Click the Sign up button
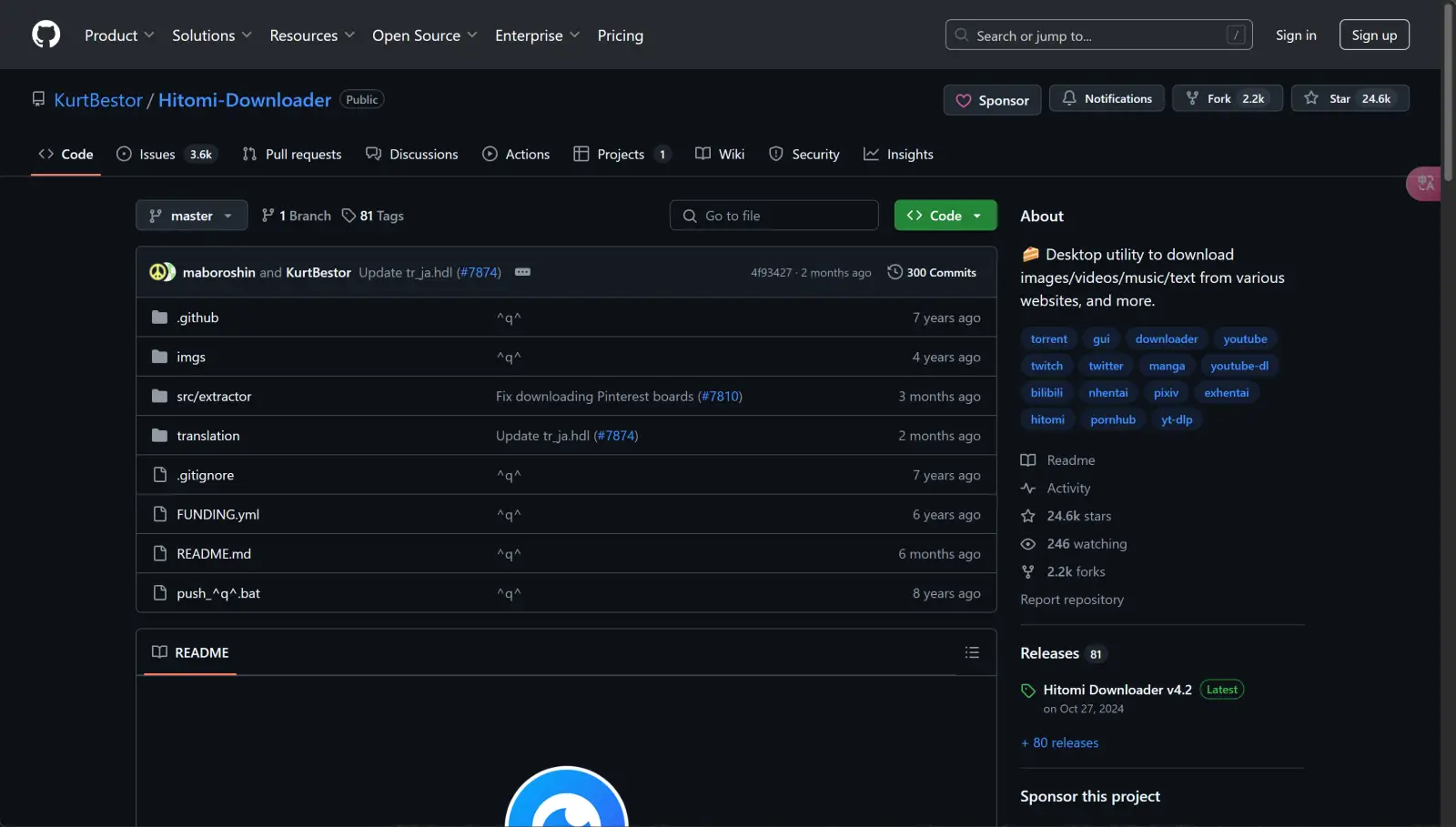Screen dimensions: 1456x827 point(1374,35)
